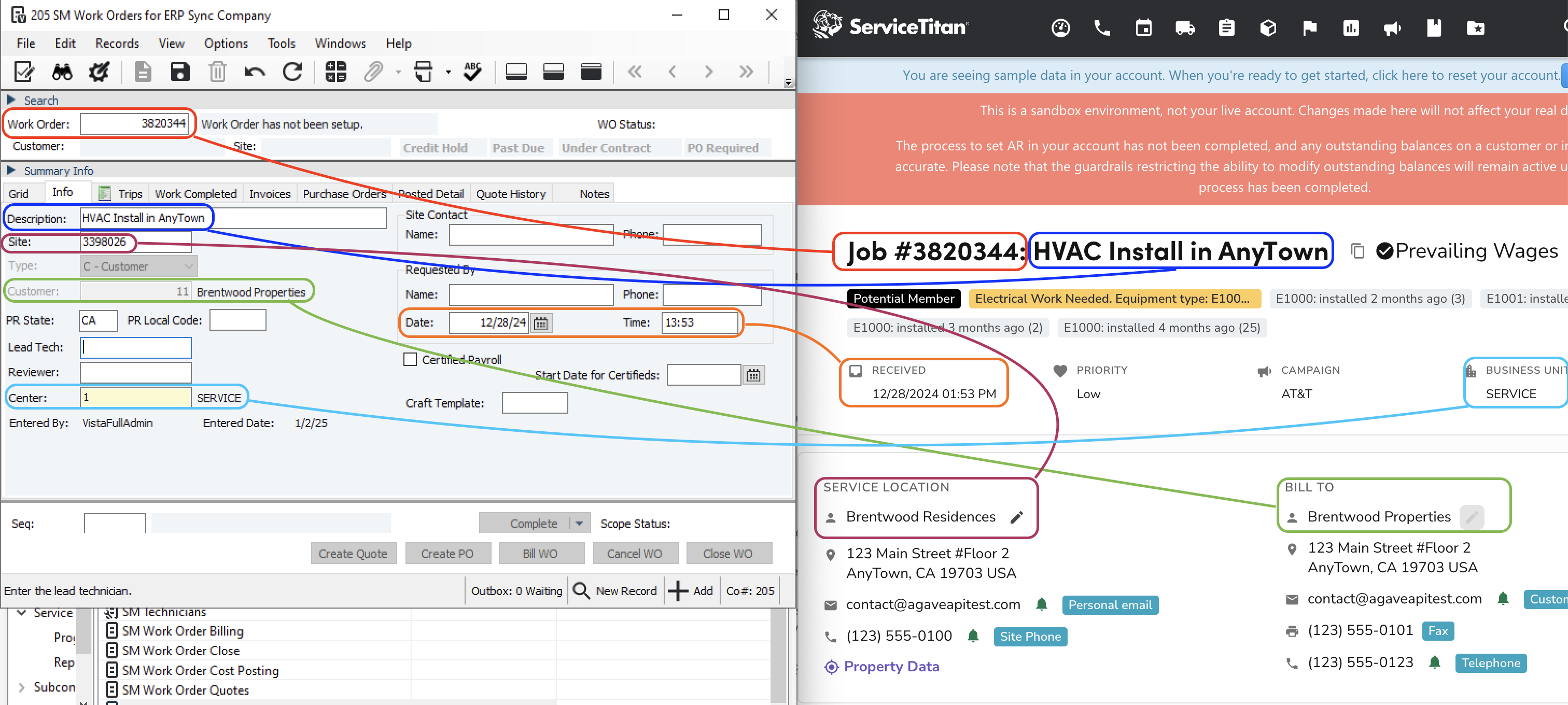Switch to the Trips tab
The image size is (1568, 705).
pyautogui.click(x=122, y=193)
